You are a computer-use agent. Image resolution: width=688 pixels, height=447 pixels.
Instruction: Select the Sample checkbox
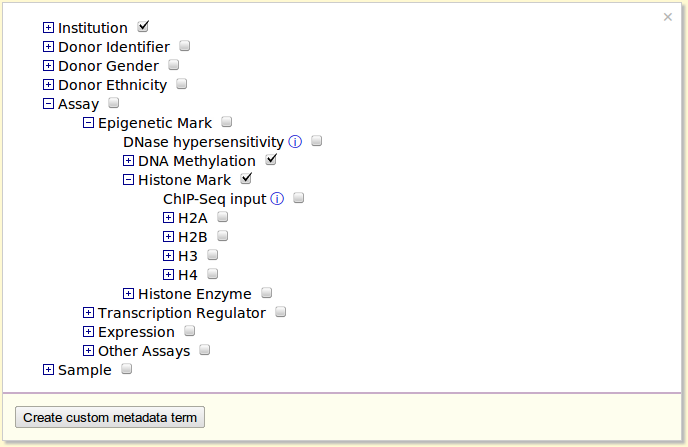point(126,369)
